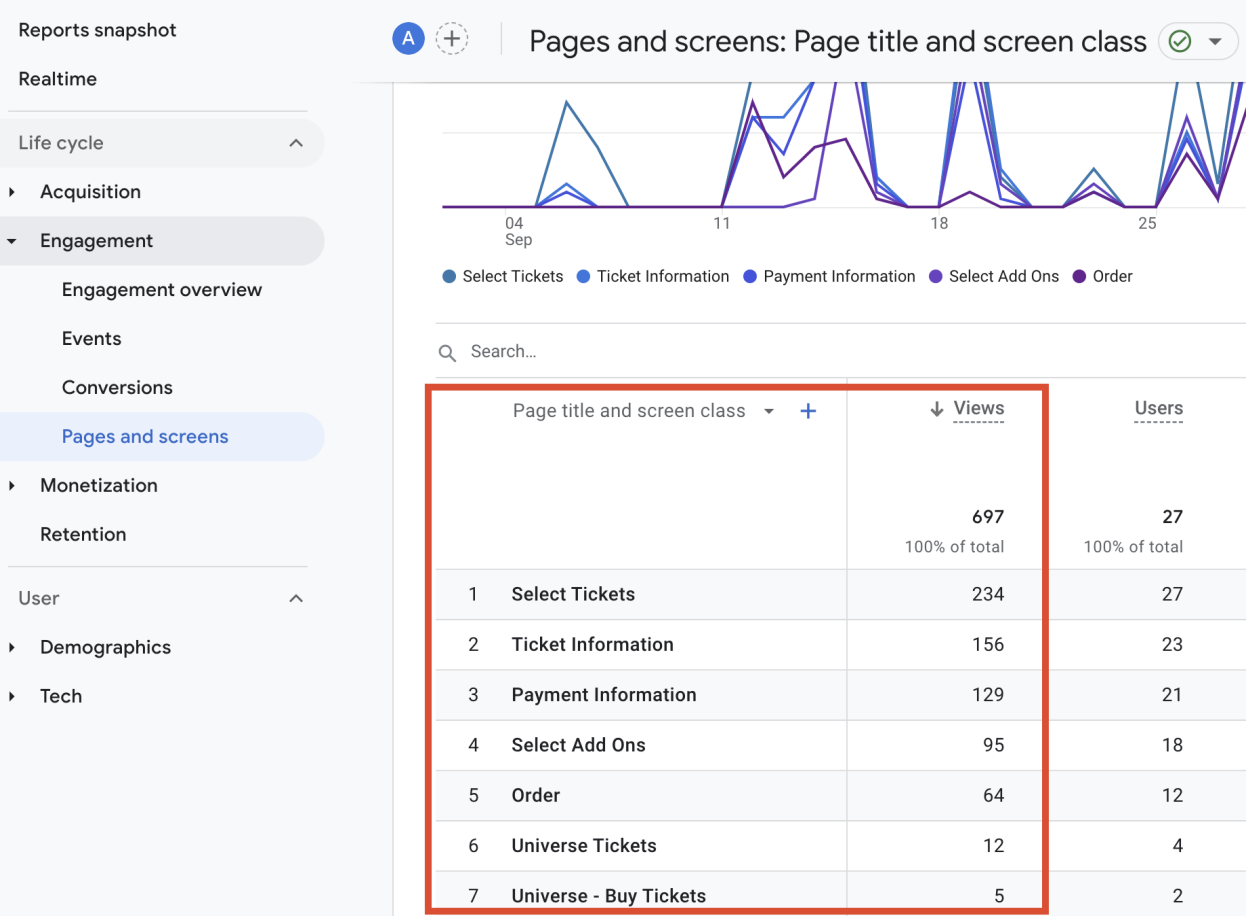Click the Select Tickets table row
Viewport: 1248px width, 916px height.
pos(841,595)
